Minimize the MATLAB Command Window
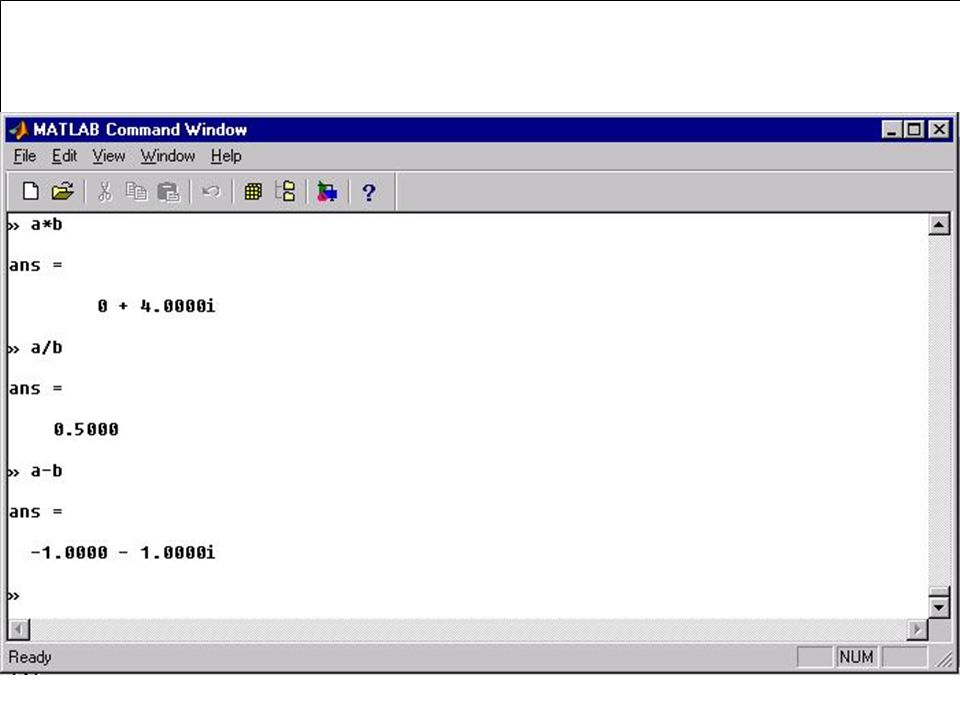This screenshot has width=960, height=720. tap(892, 130)
